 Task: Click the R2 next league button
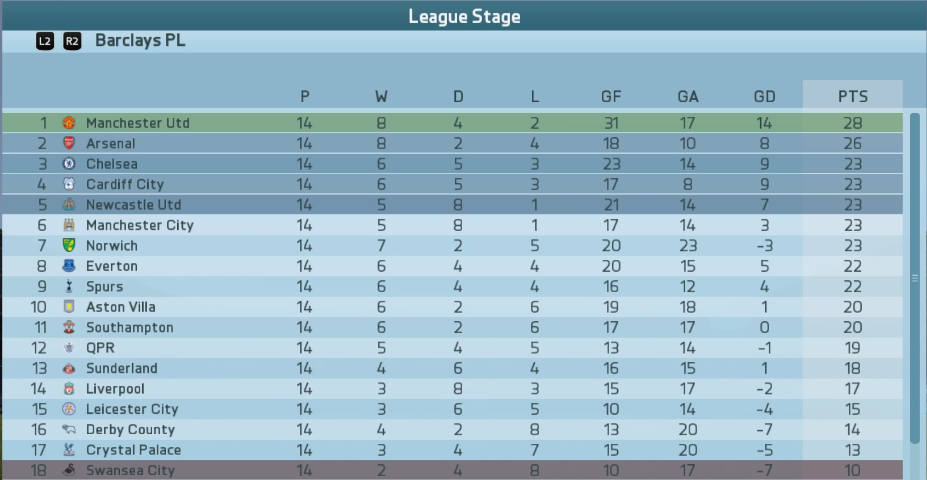pos(72,41)
